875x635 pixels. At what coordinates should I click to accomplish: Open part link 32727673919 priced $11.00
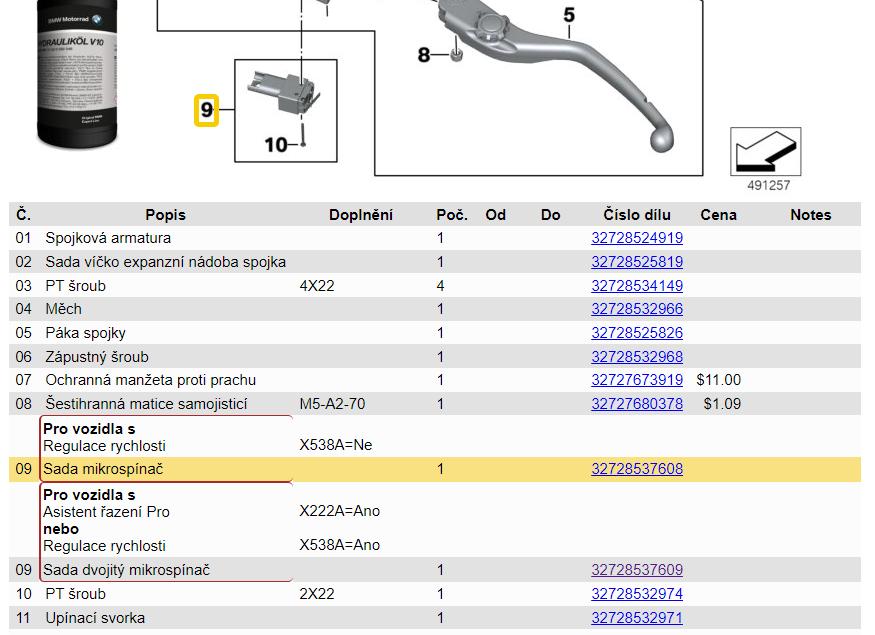637,380
